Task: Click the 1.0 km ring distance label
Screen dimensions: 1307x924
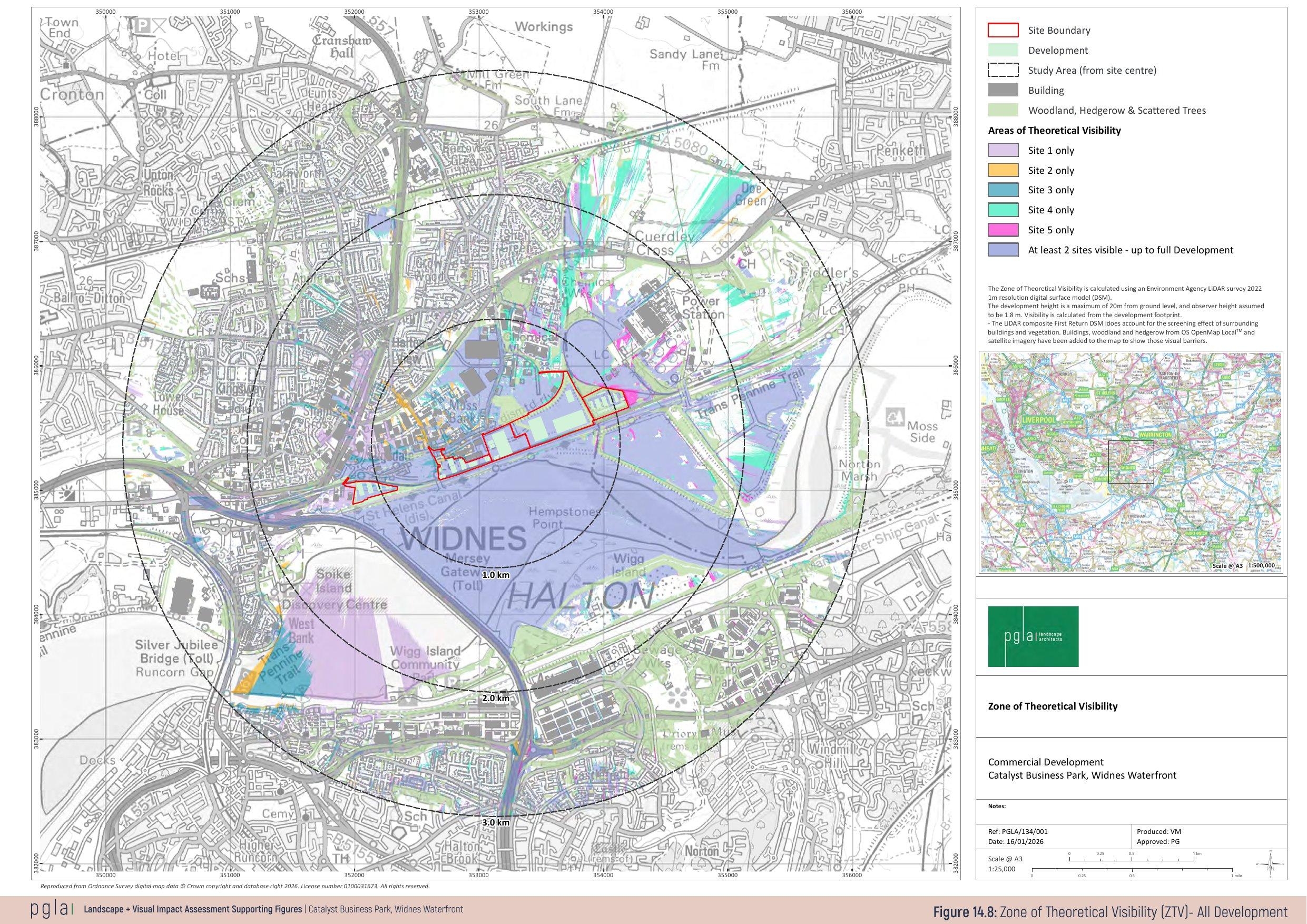Action: coord(495,575)
